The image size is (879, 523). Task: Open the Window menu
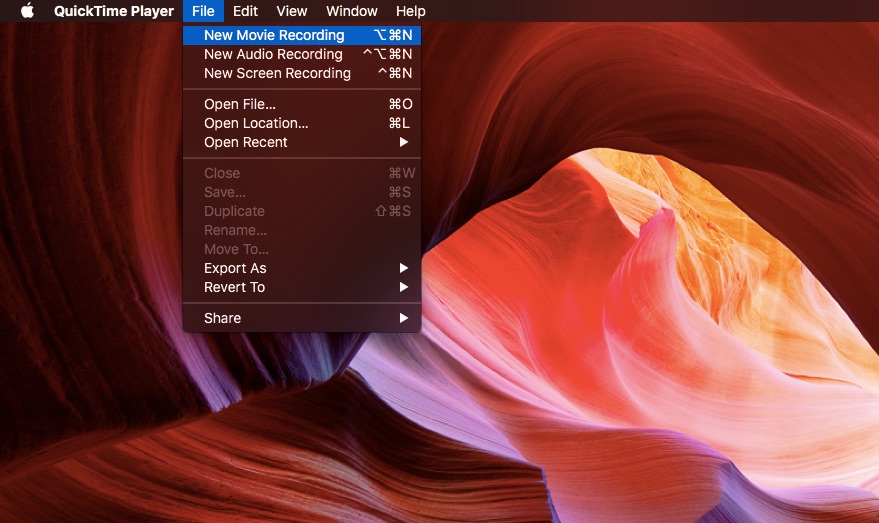coord(351,11)
